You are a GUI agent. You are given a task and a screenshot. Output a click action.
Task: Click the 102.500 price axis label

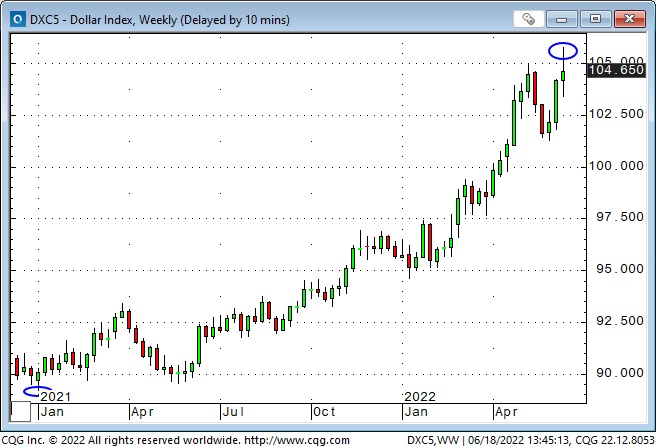pyautogui.click(x=616, y=114)
